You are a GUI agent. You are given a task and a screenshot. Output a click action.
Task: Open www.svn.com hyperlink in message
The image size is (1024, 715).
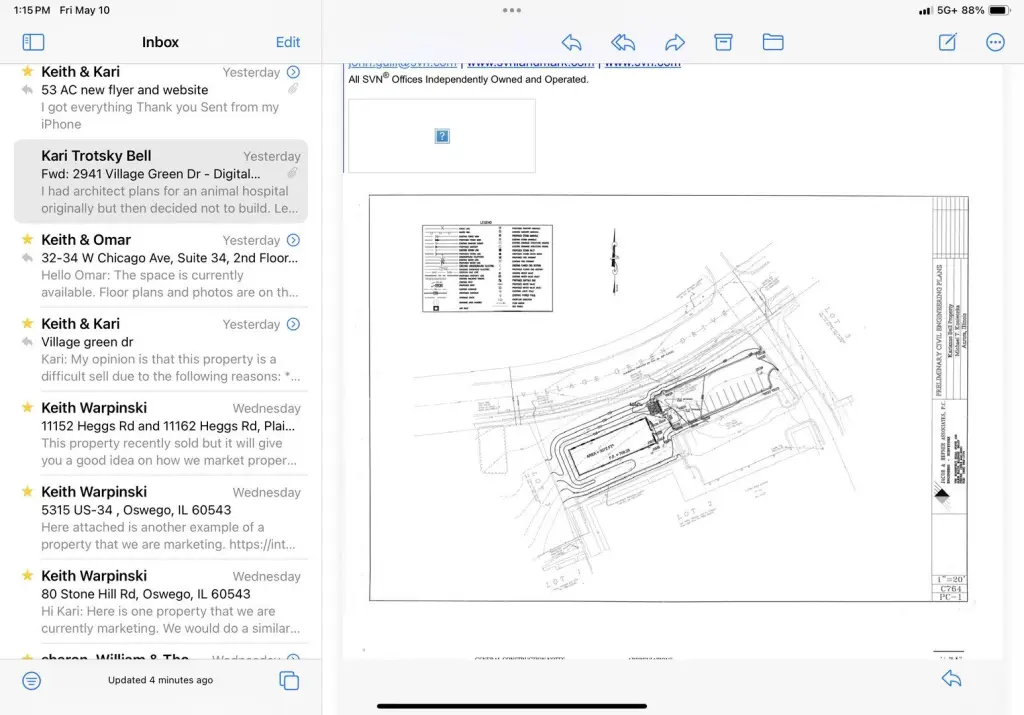(x=642, y=64)
